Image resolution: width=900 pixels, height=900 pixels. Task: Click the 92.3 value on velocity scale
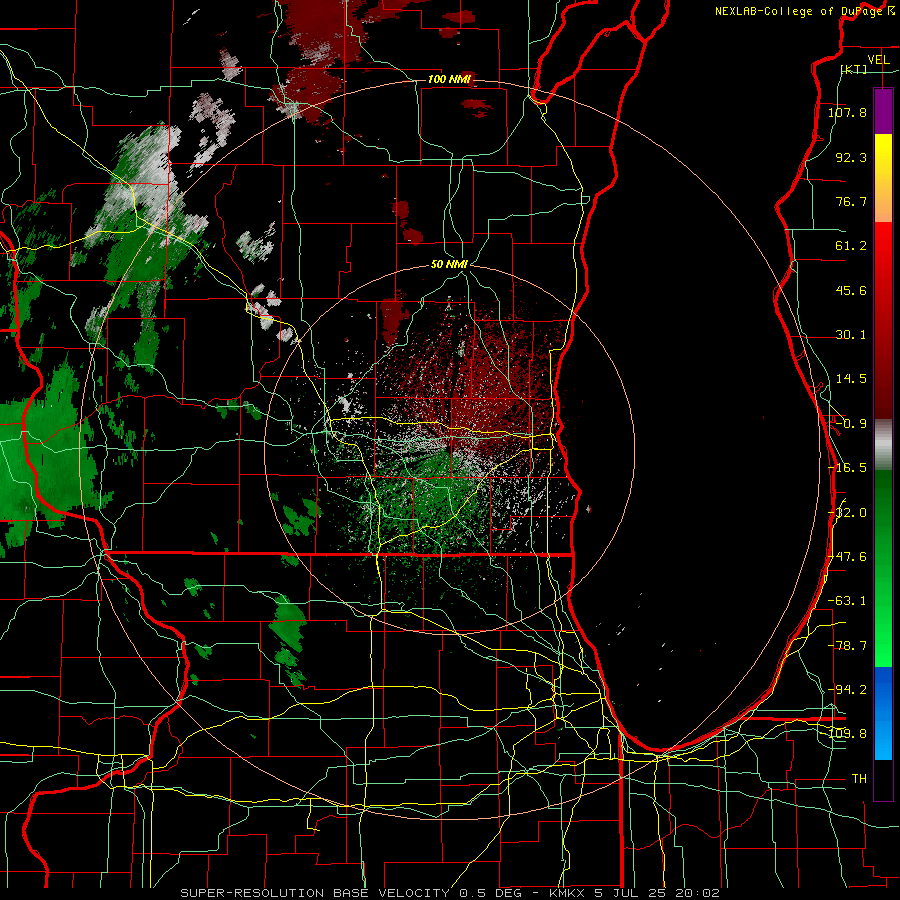(x=851, y=157)
